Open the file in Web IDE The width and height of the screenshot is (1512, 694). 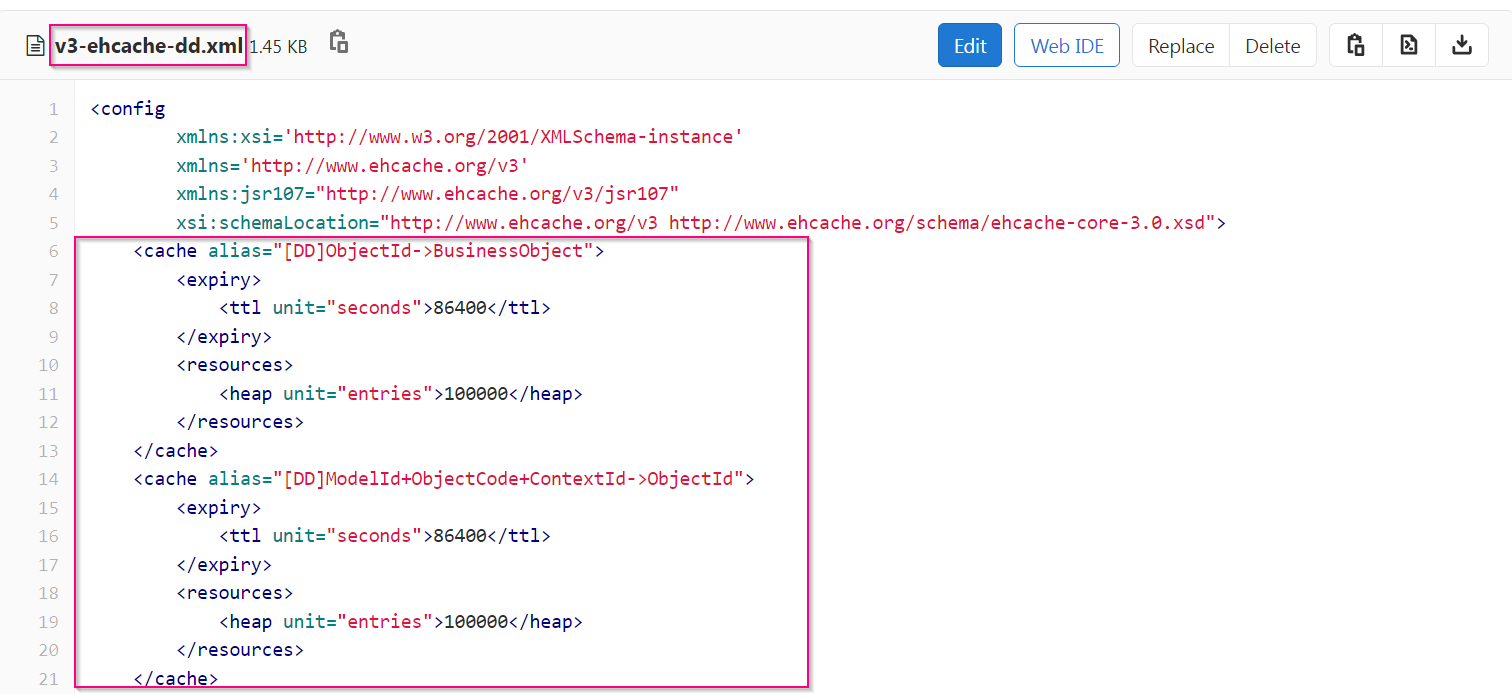[1066, 46]
